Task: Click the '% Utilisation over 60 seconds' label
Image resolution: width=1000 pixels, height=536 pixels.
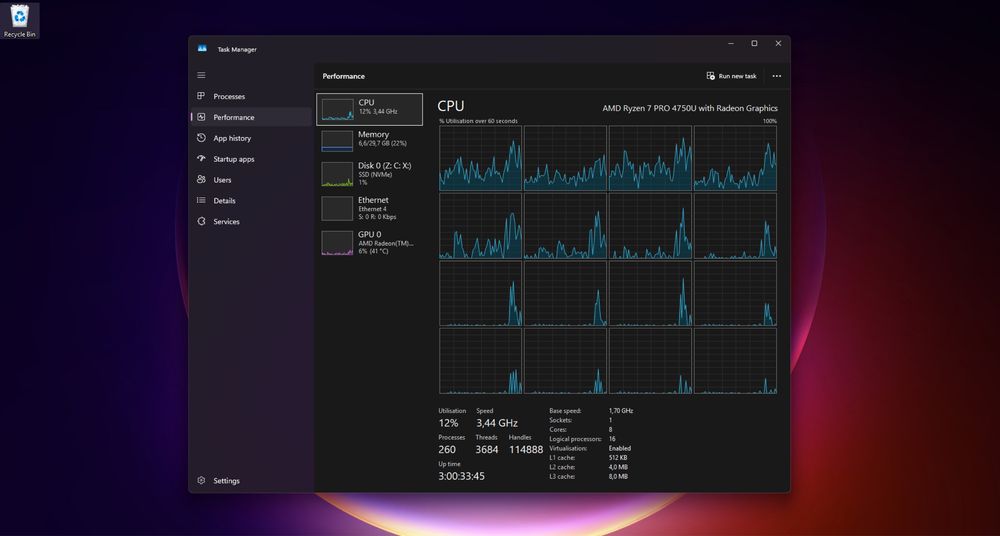Action: click(478, 121)
